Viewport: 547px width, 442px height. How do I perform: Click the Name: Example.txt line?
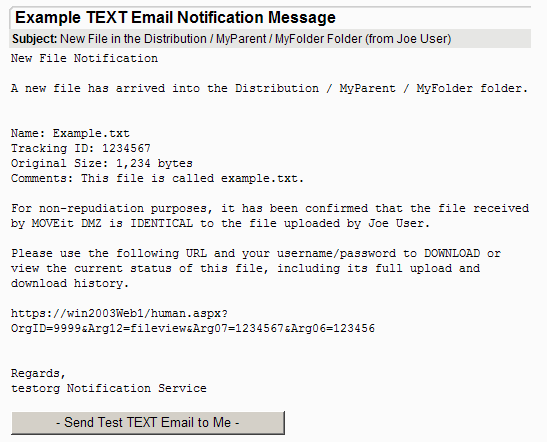tap(70, 133)
